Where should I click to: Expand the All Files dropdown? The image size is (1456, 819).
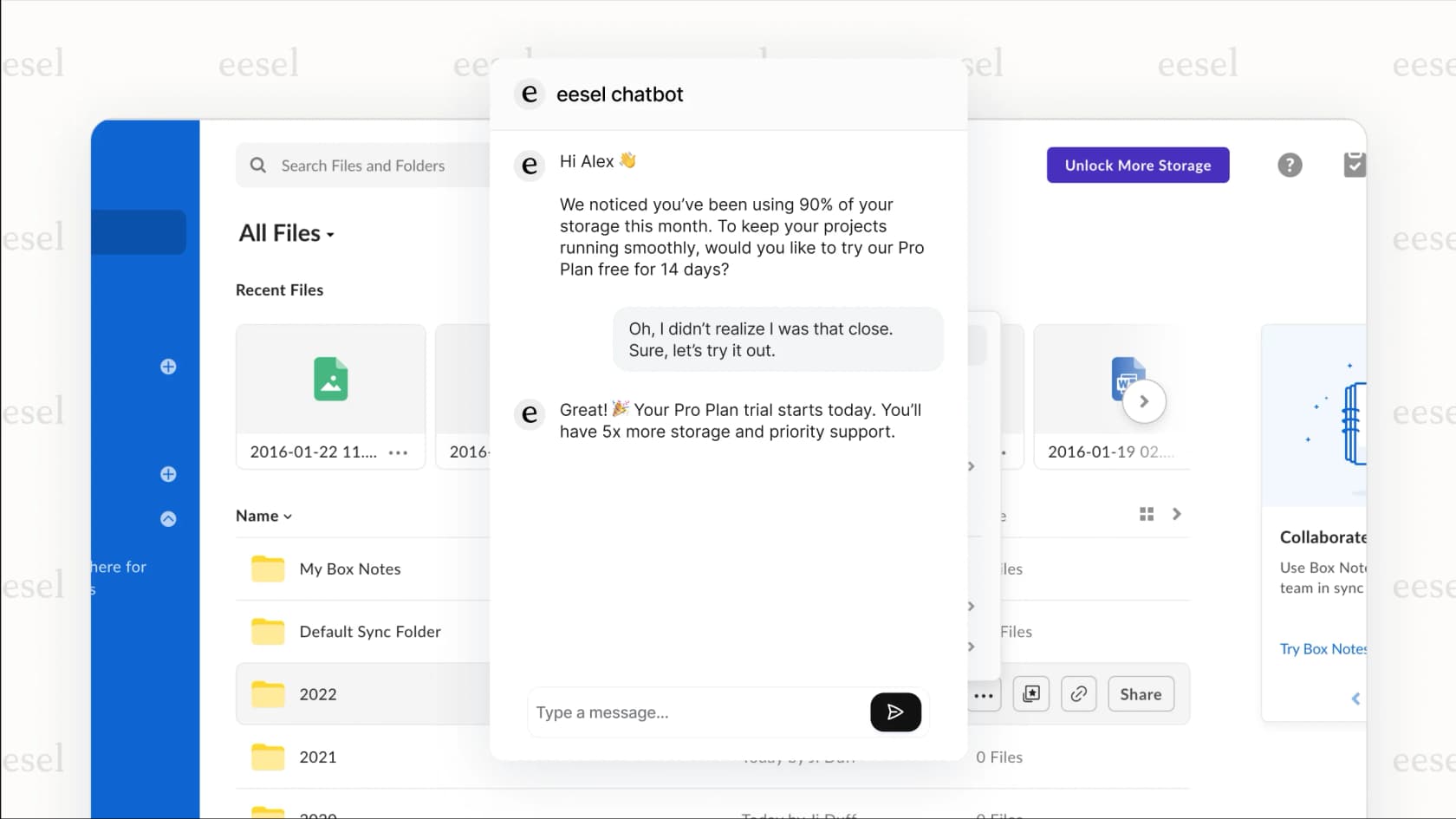point(287,233)
